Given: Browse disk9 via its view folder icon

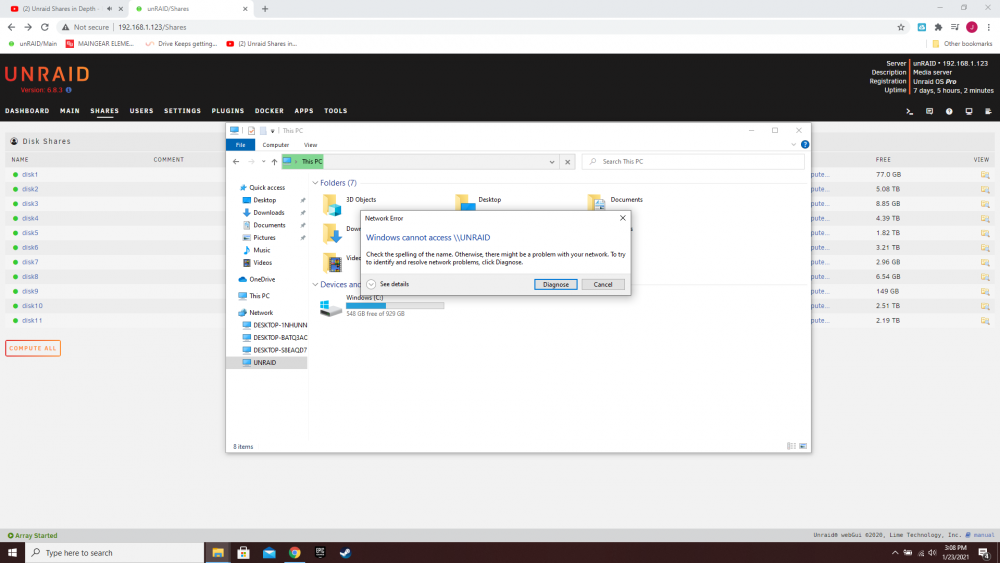Looking at the screenshot, I should click(x=985, y=291).
